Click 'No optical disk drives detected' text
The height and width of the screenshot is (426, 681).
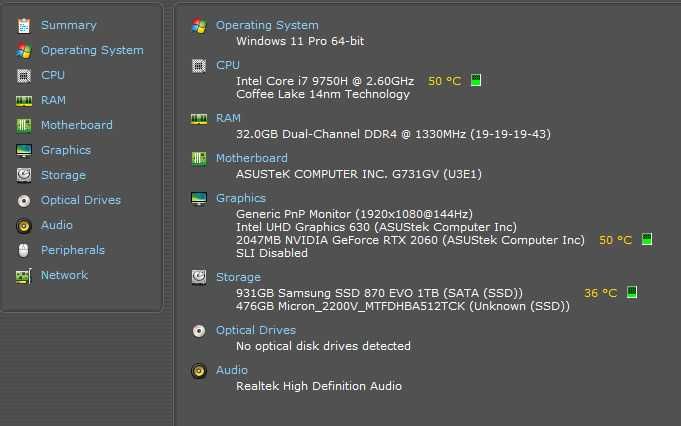(323, 346)
